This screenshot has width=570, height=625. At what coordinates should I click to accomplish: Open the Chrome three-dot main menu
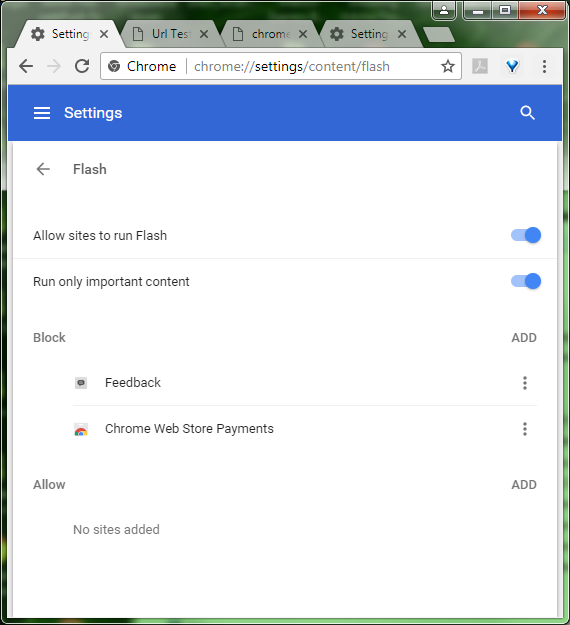coord(544,66)
